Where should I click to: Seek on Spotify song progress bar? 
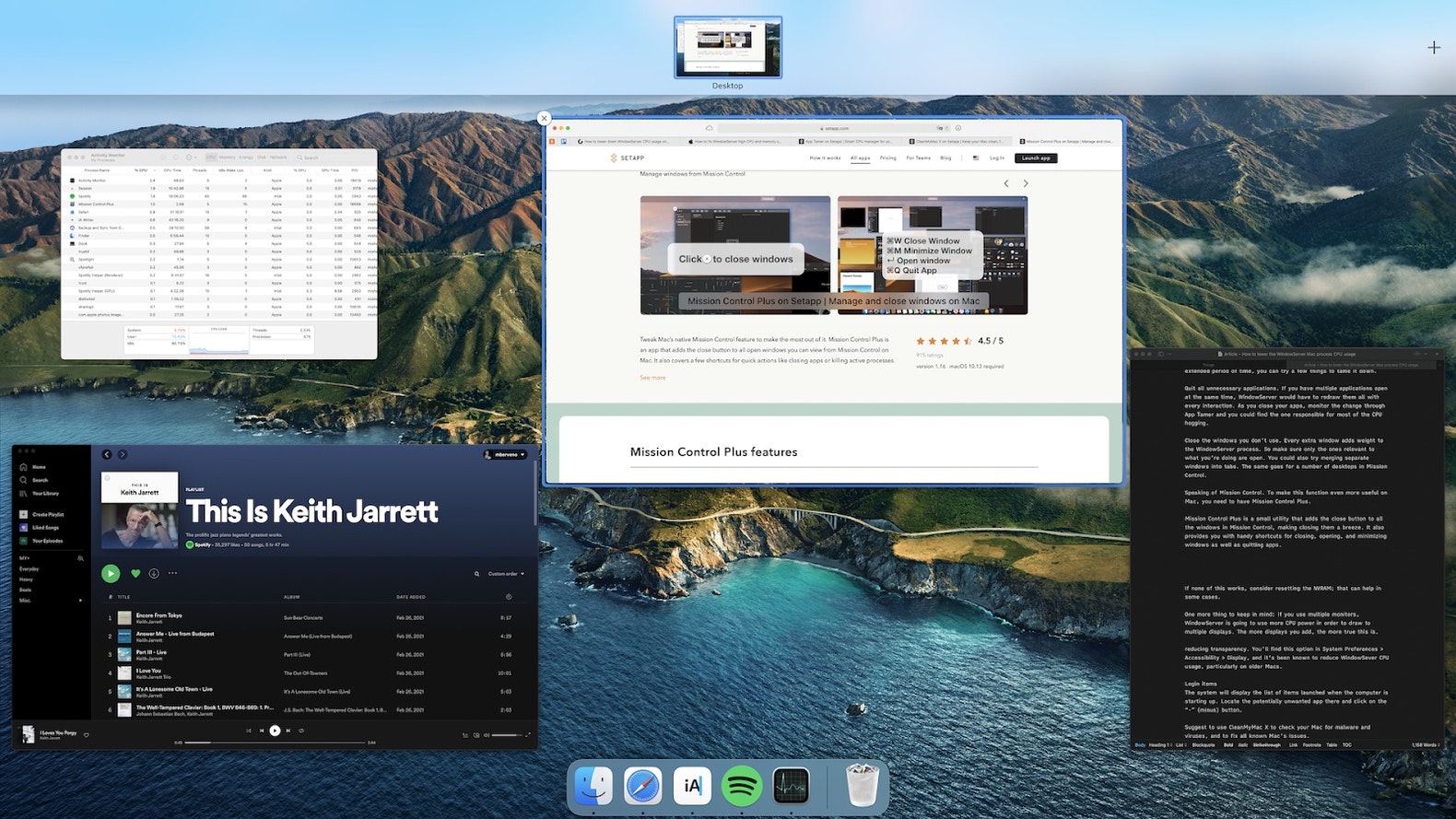coord(276,742)
